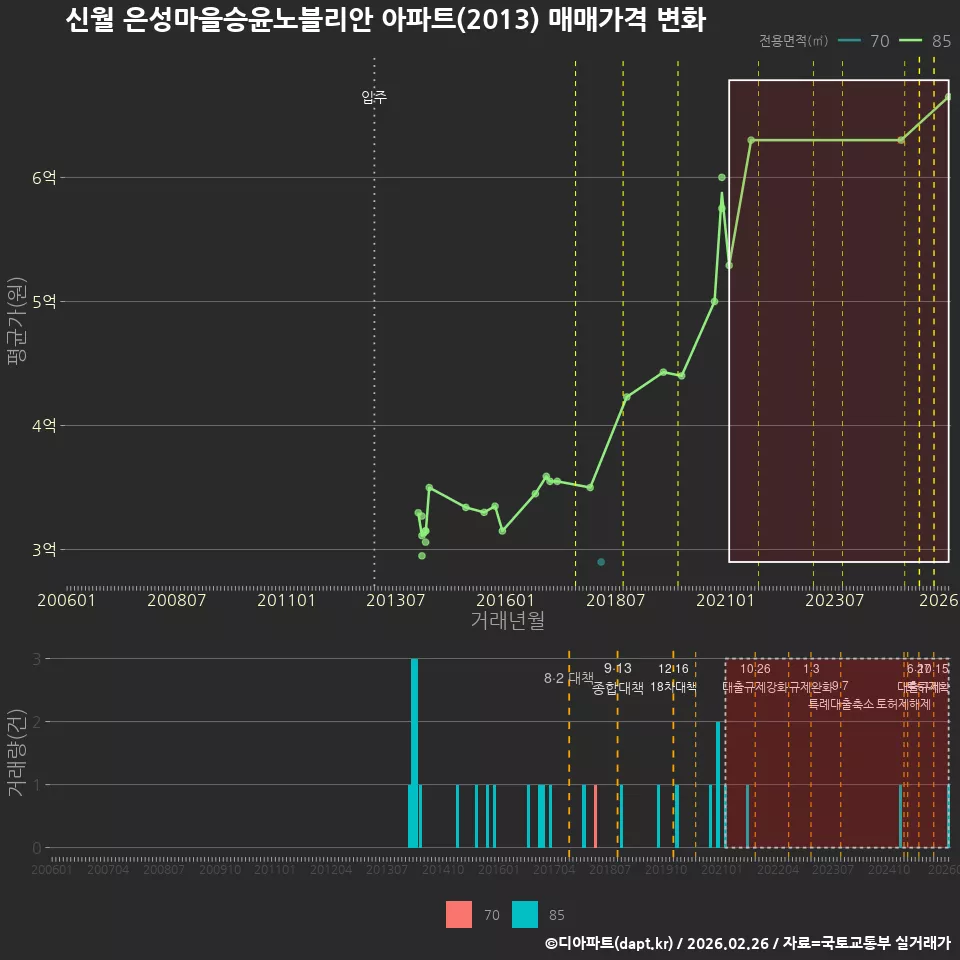
Task: Click the chart title '신월 은성마을승윤노블리안 아파트(2013) 매매가격 변화'
Action: pos(386,20)
